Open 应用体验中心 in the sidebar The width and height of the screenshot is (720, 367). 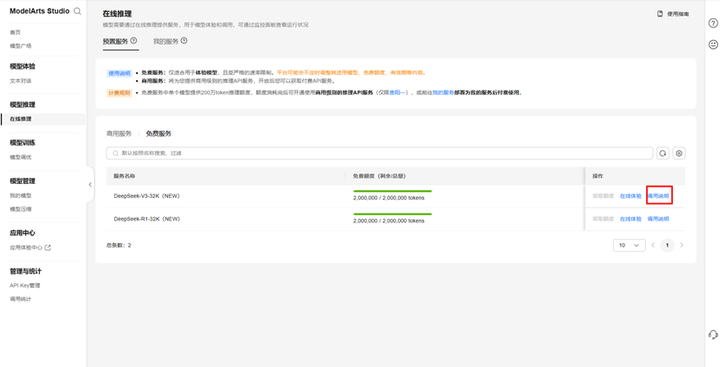26,248
